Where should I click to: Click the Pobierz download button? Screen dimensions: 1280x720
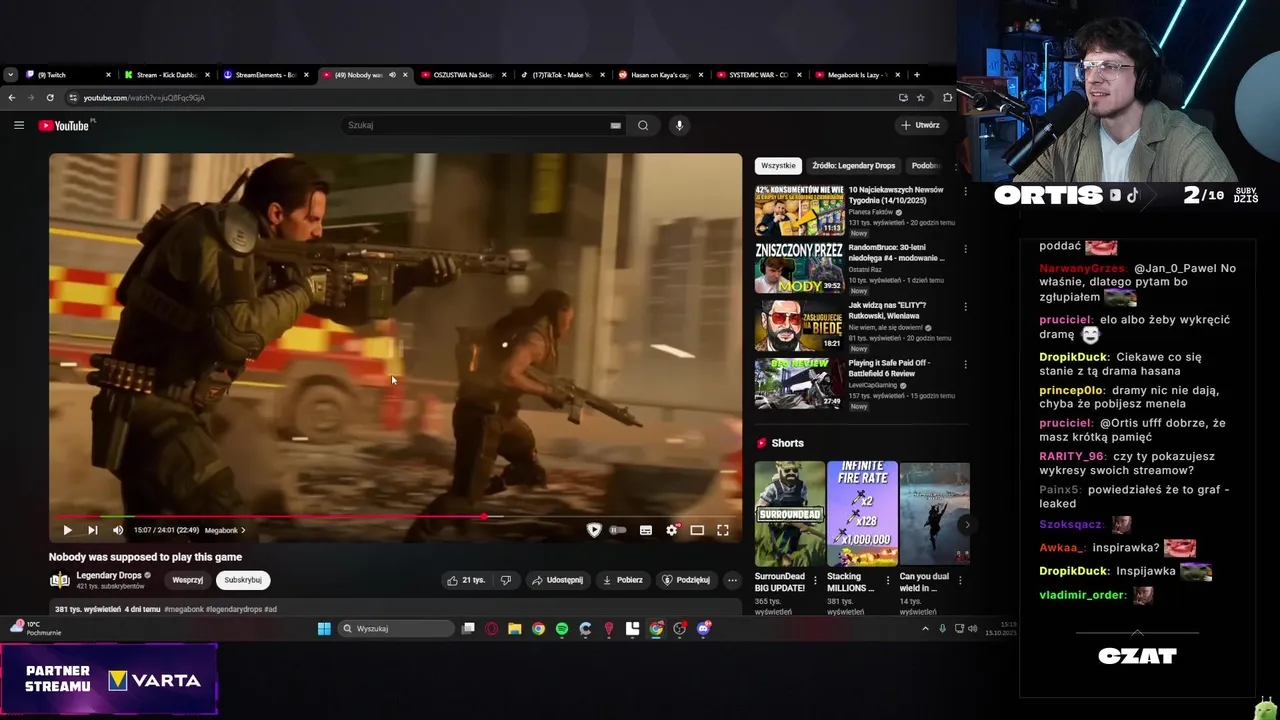(622, 580)
